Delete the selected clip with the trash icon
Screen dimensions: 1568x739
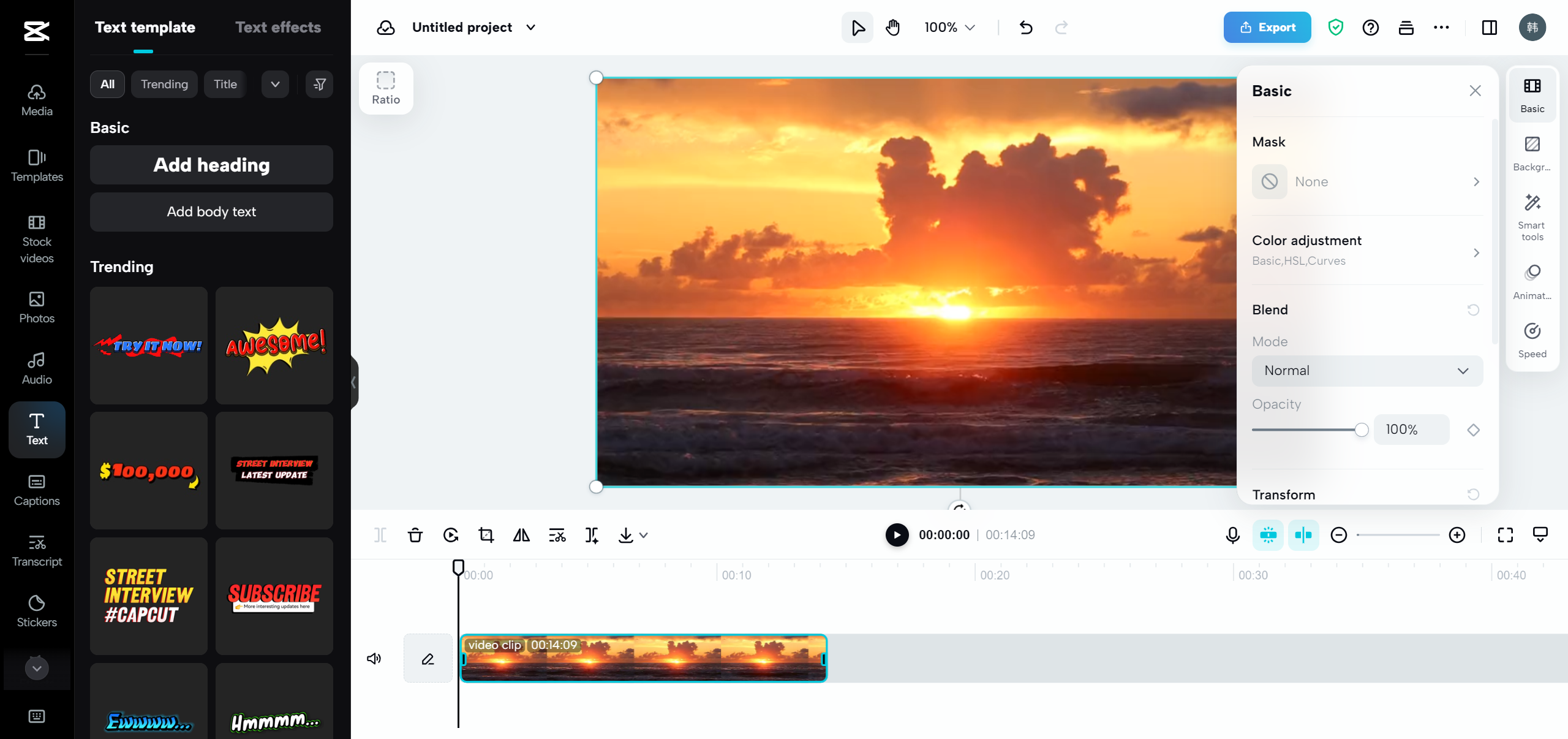(x=415, y=535)
